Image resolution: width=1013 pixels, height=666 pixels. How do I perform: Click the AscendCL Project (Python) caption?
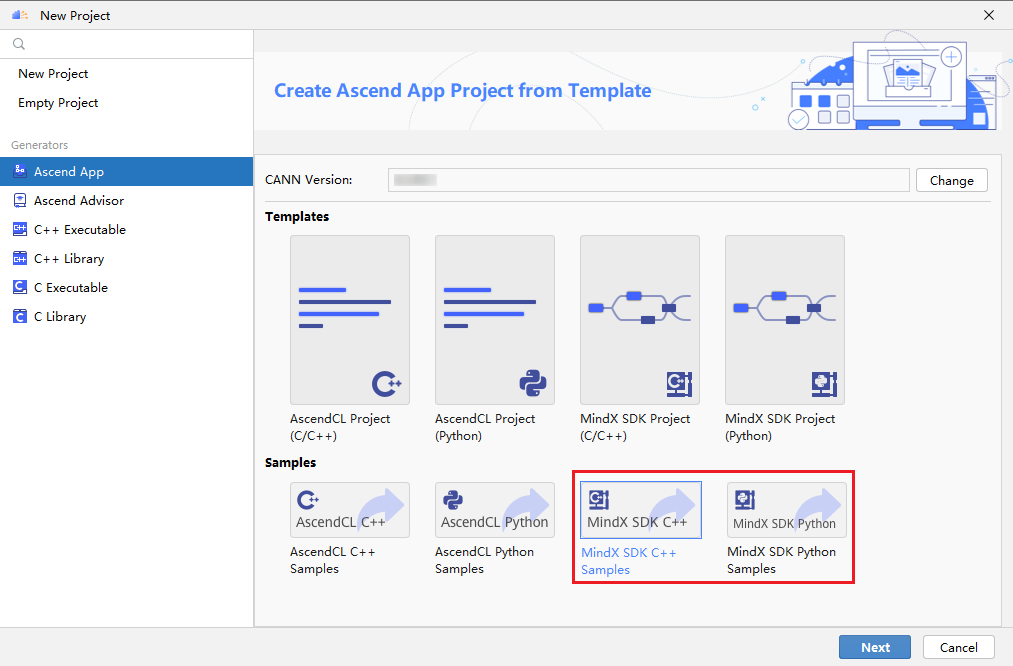point(485,427)
